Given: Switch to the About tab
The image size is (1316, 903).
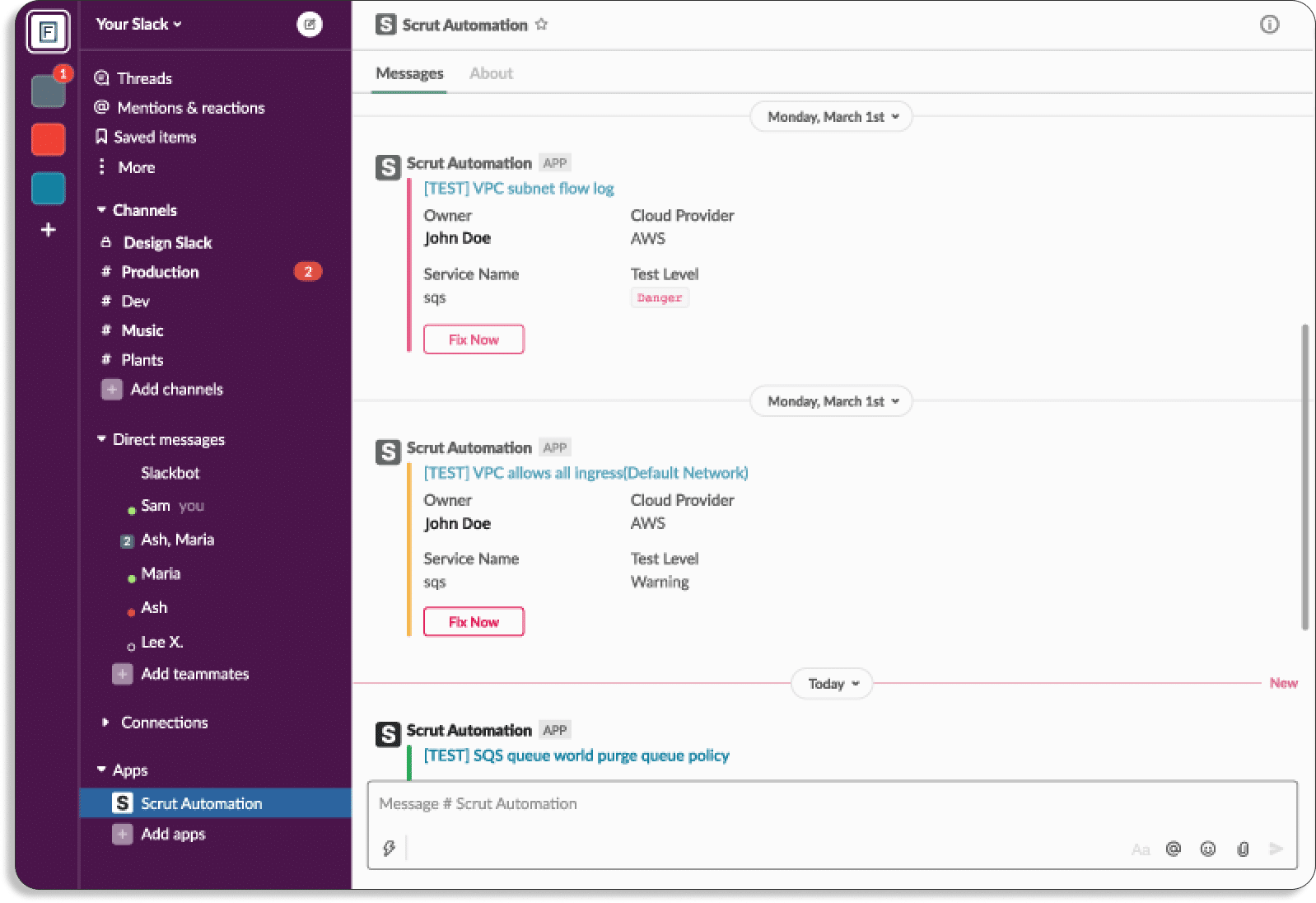Looking at the screenshot, I should point(491,73).
